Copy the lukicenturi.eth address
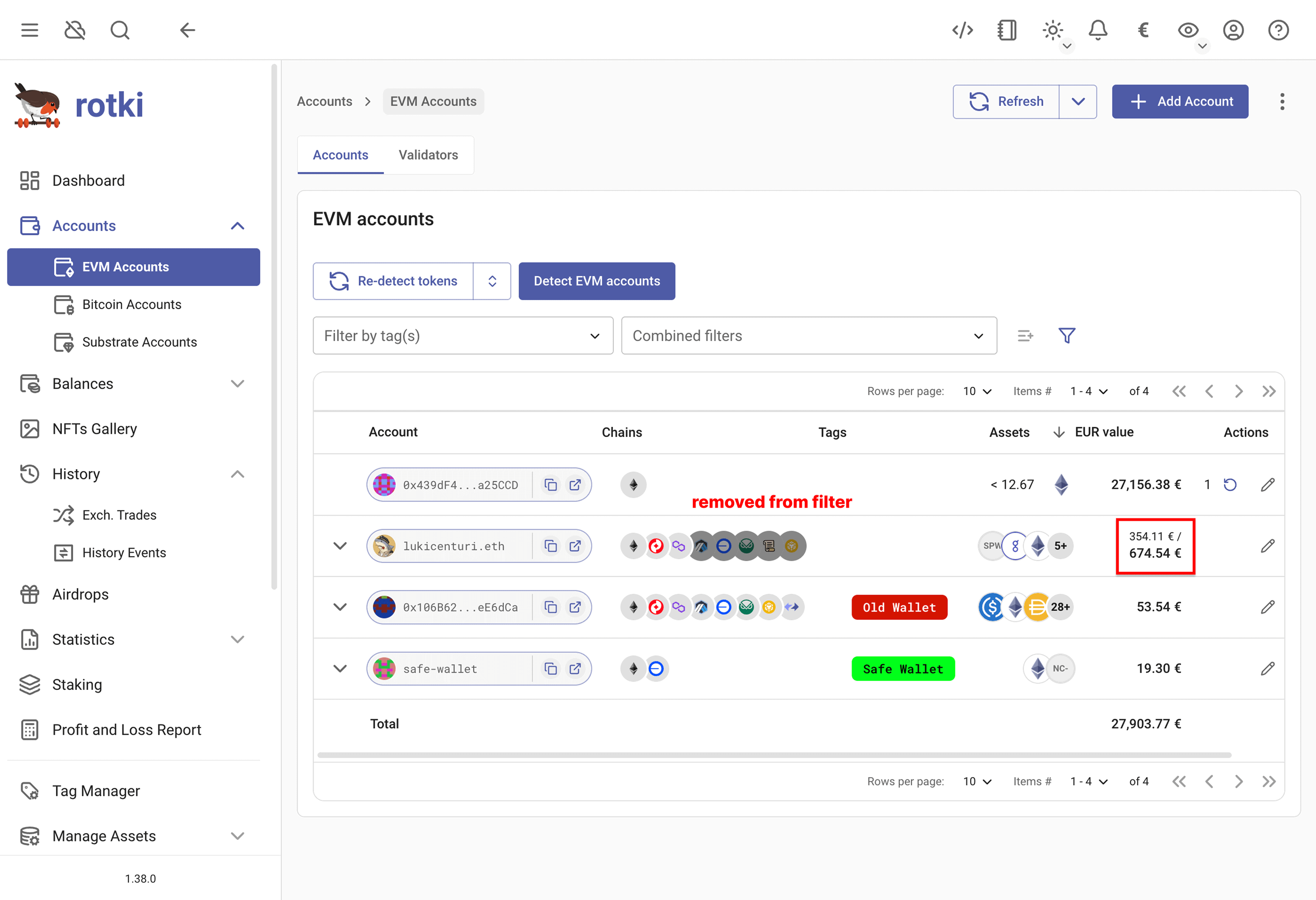Viewport: 1316px width, 900px height. (550, 546)
